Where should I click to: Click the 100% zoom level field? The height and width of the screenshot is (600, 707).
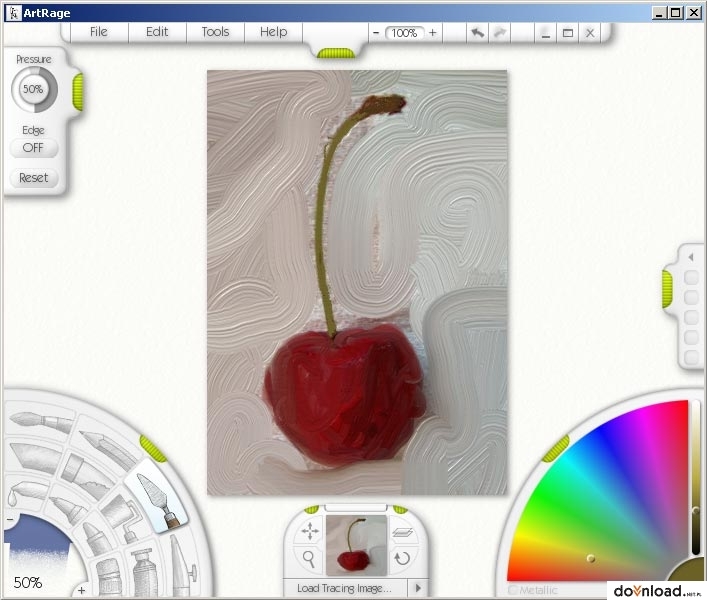(x=404, y=33)
